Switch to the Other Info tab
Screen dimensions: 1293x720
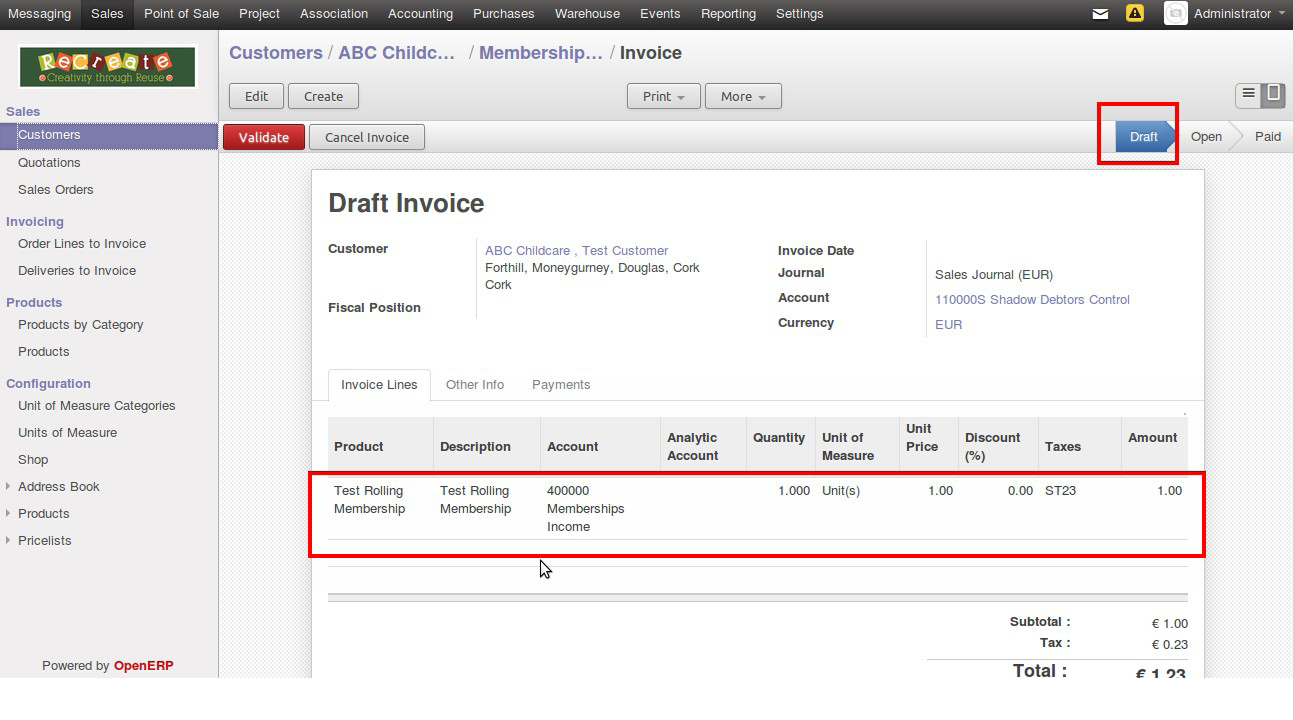click(x=474, y=385)
